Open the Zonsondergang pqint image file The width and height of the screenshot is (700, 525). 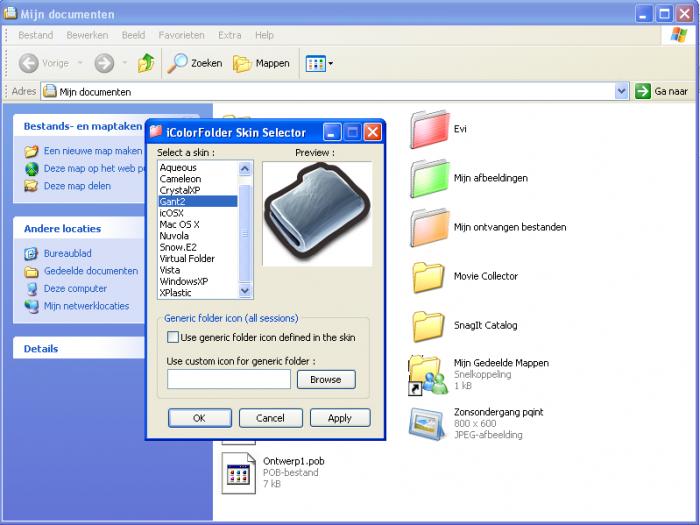[x=427, y=423]
